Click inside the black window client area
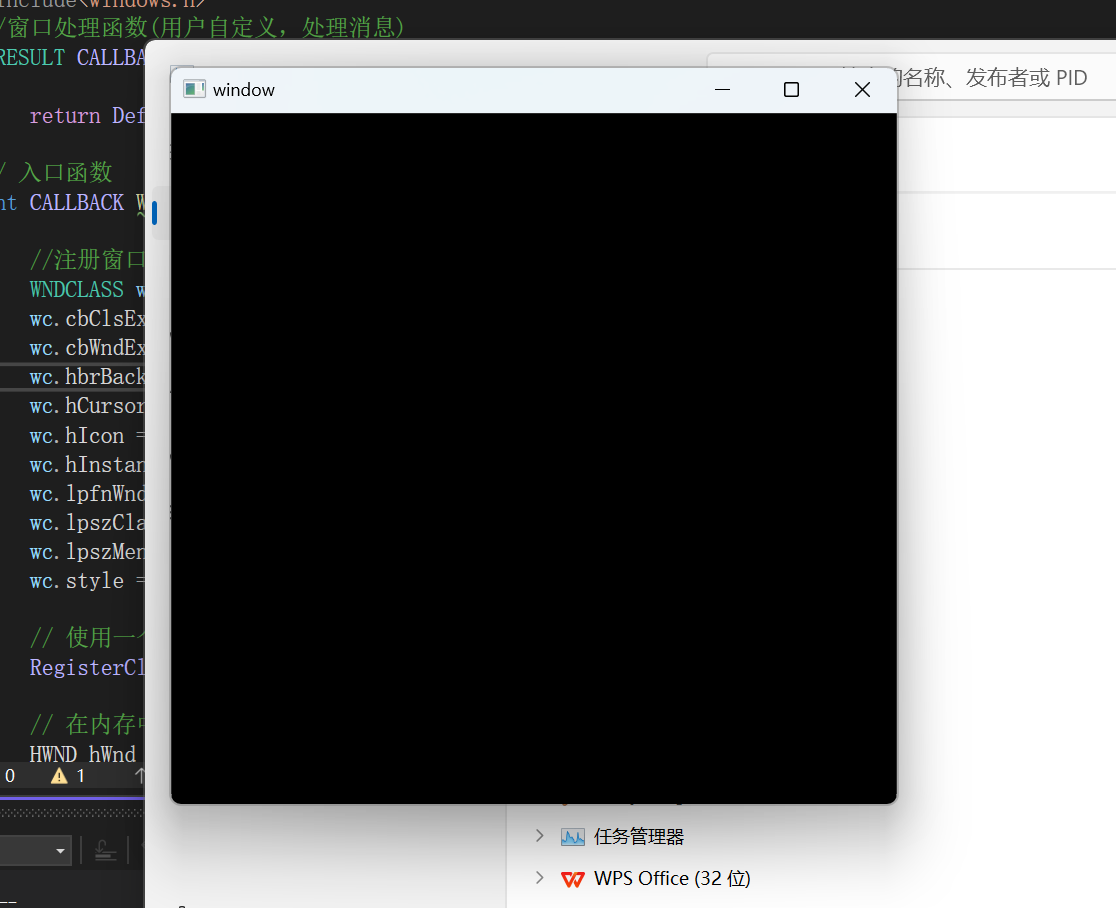 [x=533, y=457]
